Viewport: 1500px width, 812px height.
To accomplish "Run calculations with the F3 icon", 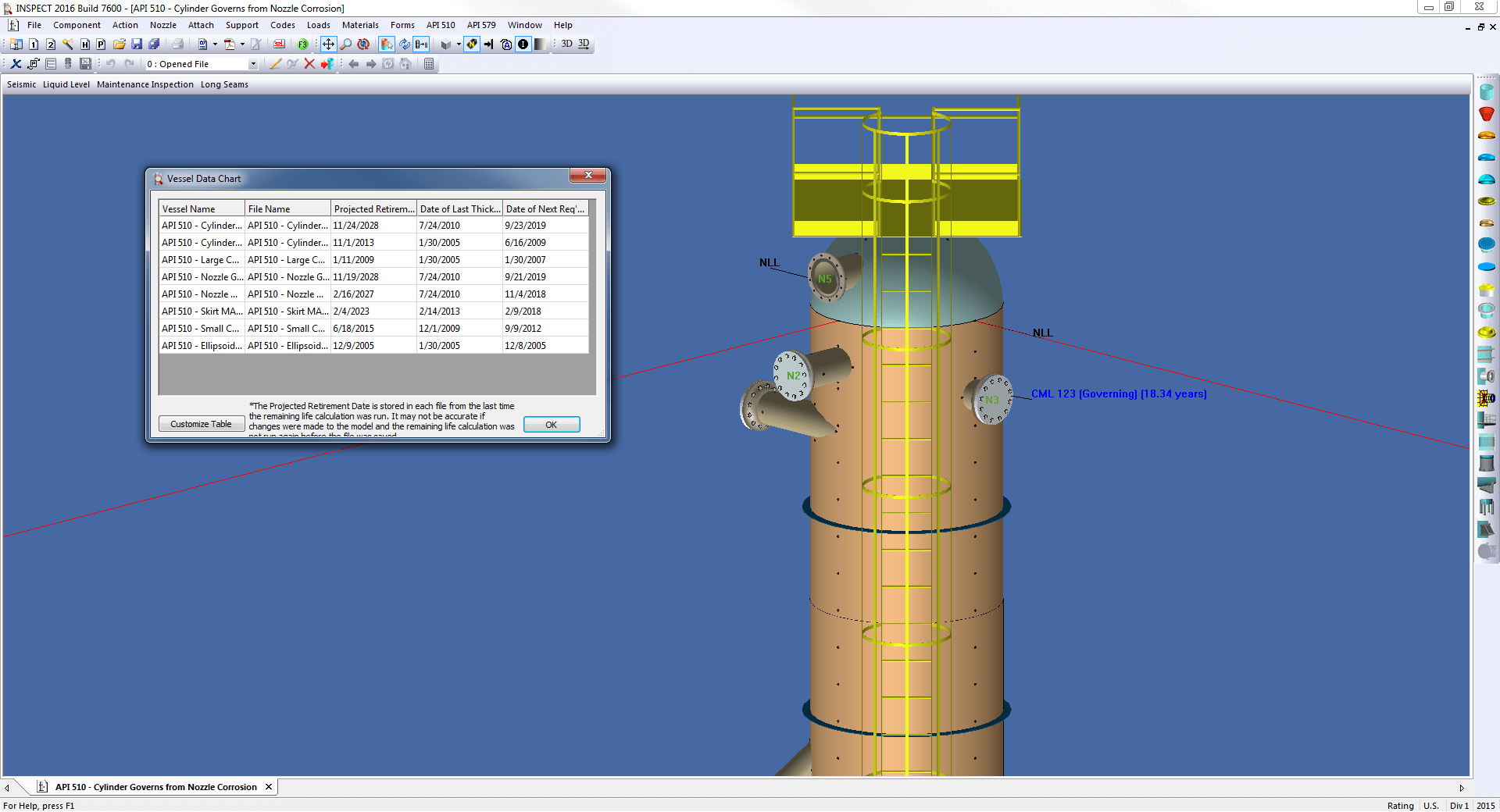I will [x=303, y=45].
